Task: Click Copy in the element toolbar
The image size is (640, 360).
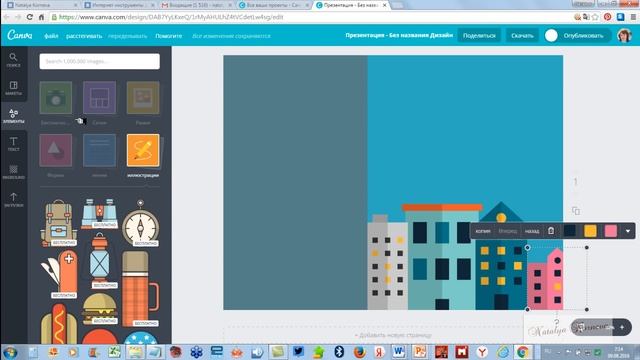Action: (x=483, y=231)
